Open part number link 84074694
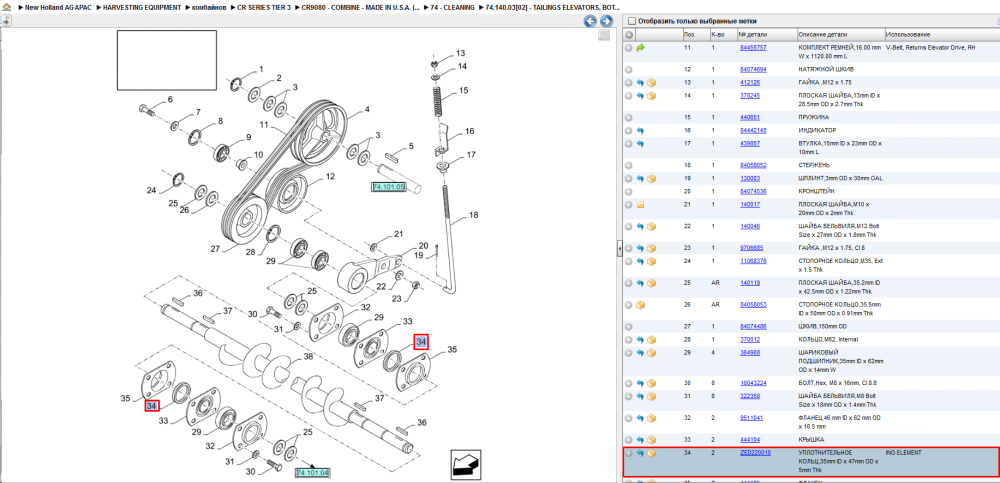Image resolution: width=1000 pixels, height=483 pixels. (x=753, y=70)
